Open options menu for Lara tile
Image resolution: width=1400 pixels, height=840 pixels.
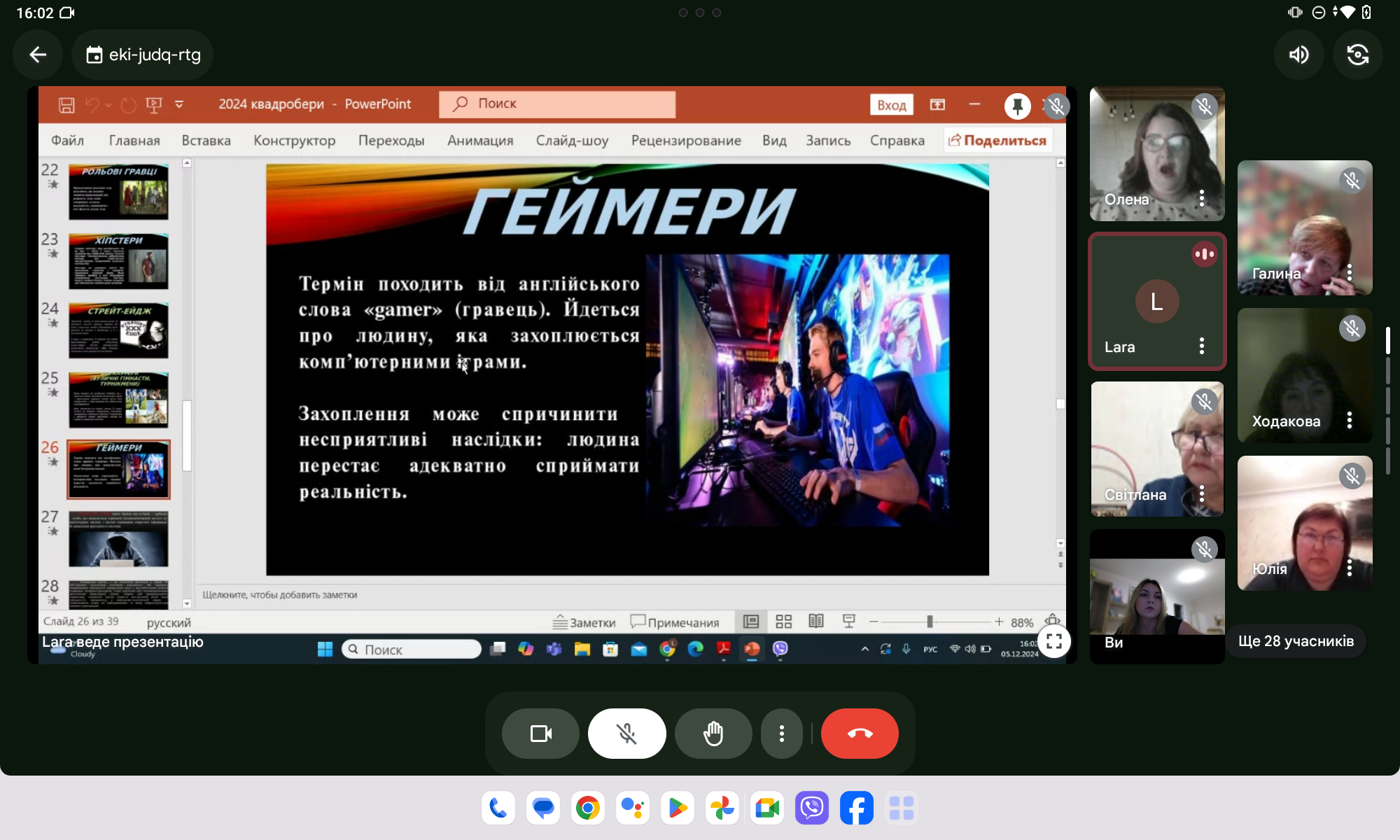click(1201, 346)
